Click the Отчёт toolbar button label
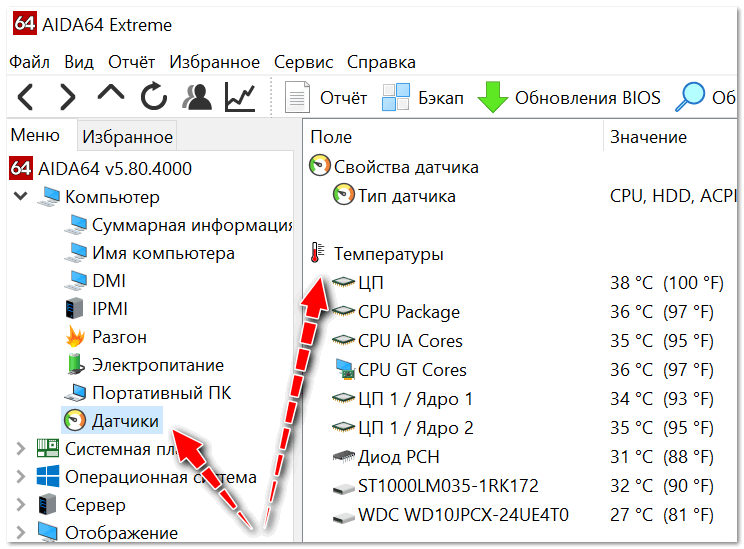This screenshot has height=549, width=744. tap(343, 98)
